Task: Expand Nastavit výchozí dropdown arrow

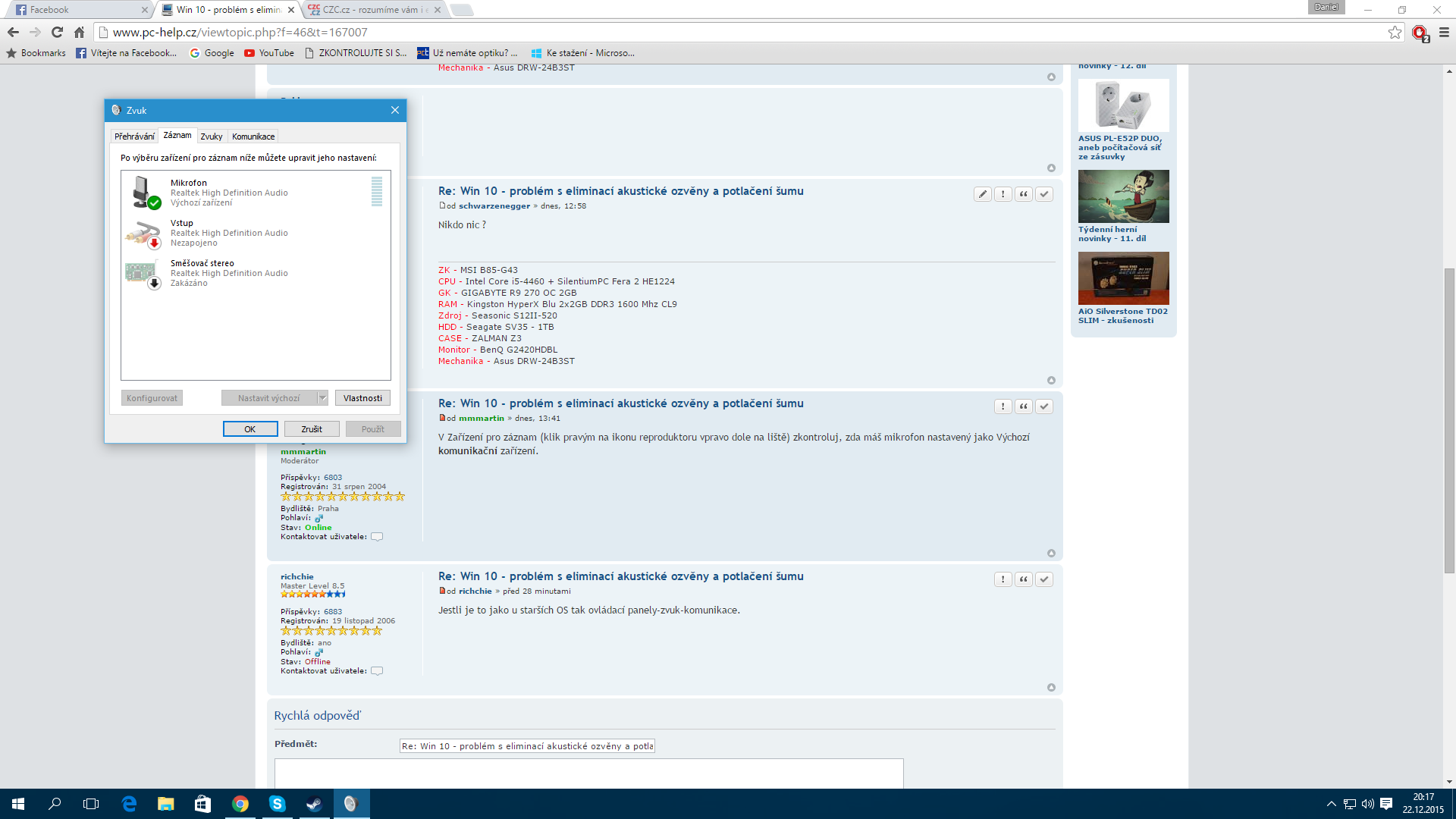Action: [322, 398]
